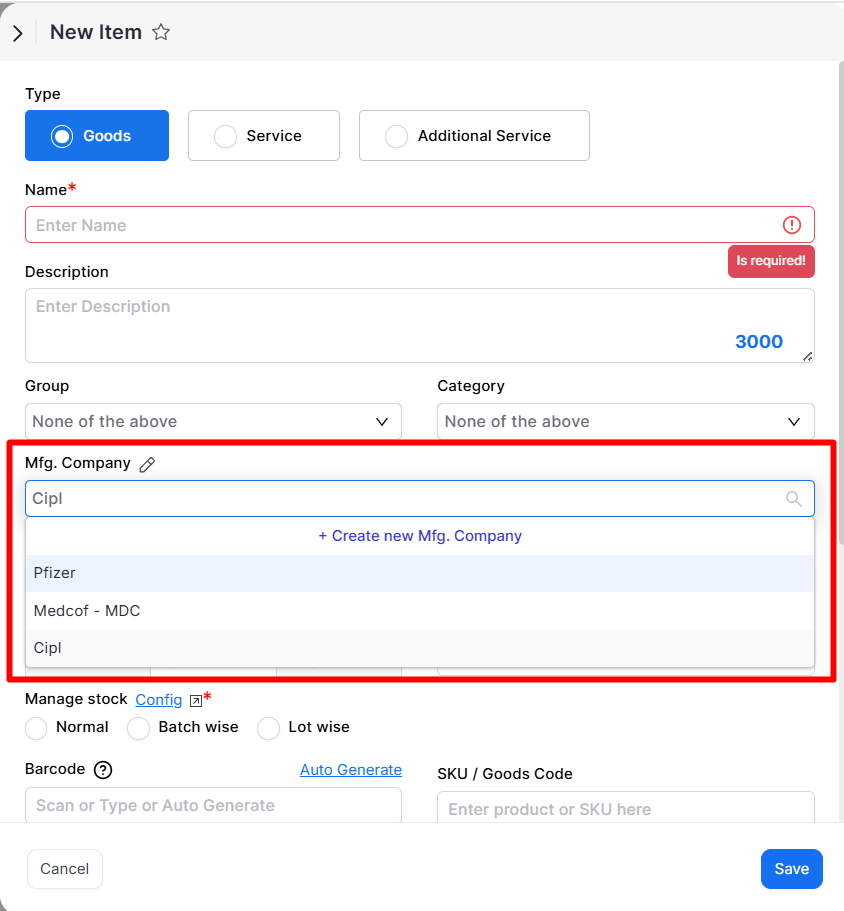This screenshot has width=844, height=911.
Task: Click the search magnifier in the Mfg. Company field
Action: tap(793, 498)
